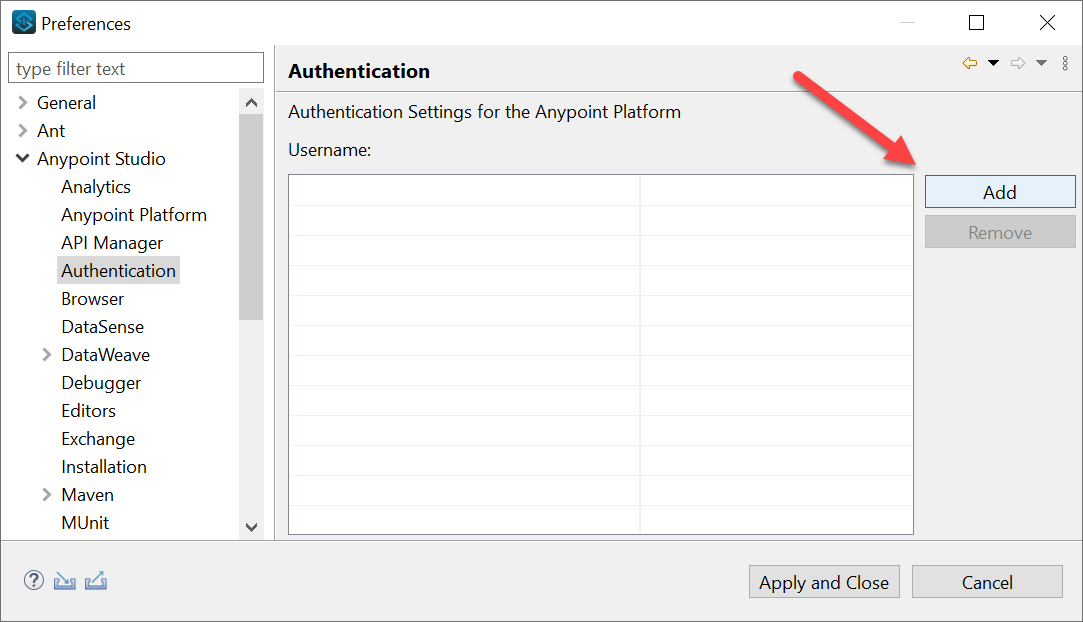Click the import preferences icon
The width and height of the screenshot is (1083, 622).
(x=64, y=580)
